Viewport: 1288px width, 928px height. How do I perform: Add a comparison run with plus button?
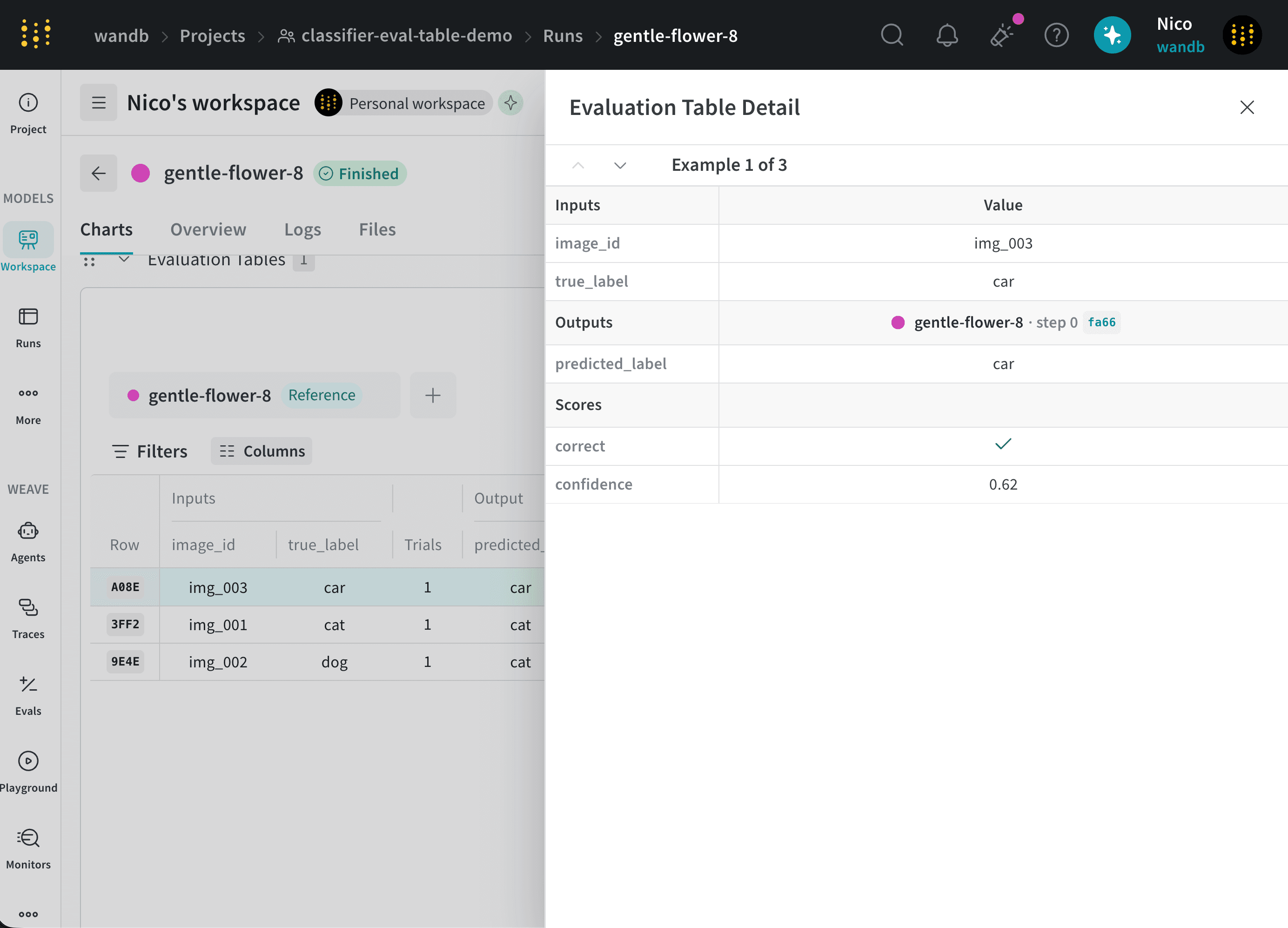click(433, 395)
